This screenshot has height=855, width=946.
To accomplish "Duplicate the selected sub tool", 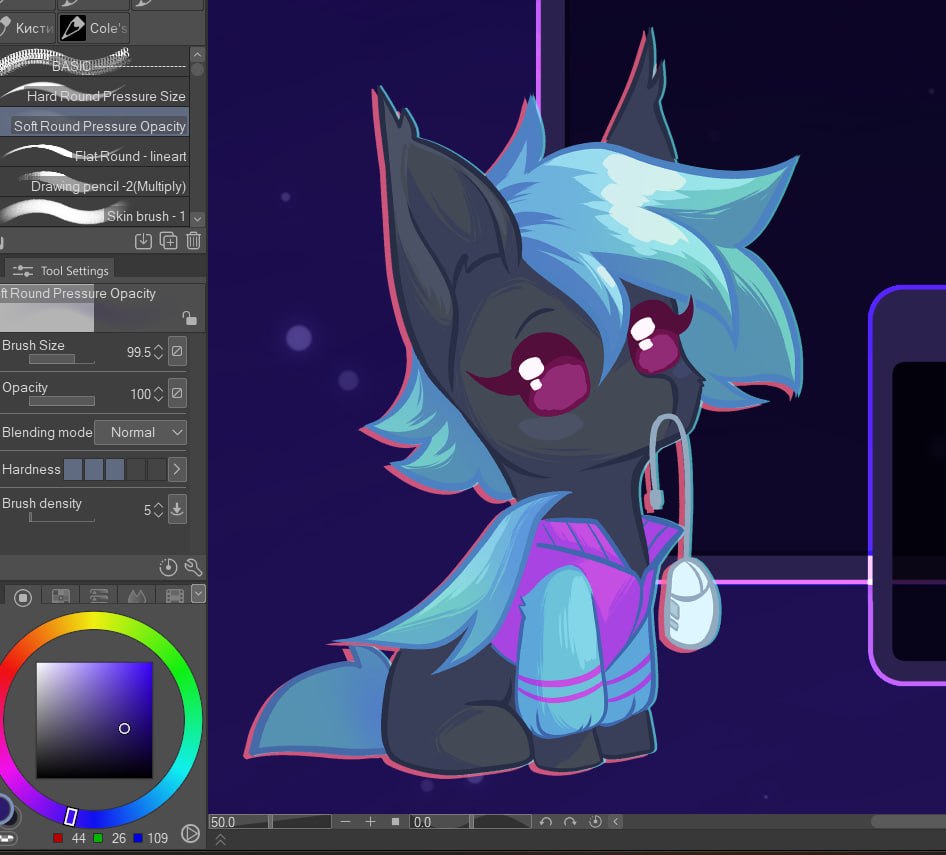I will pos(168,241).
